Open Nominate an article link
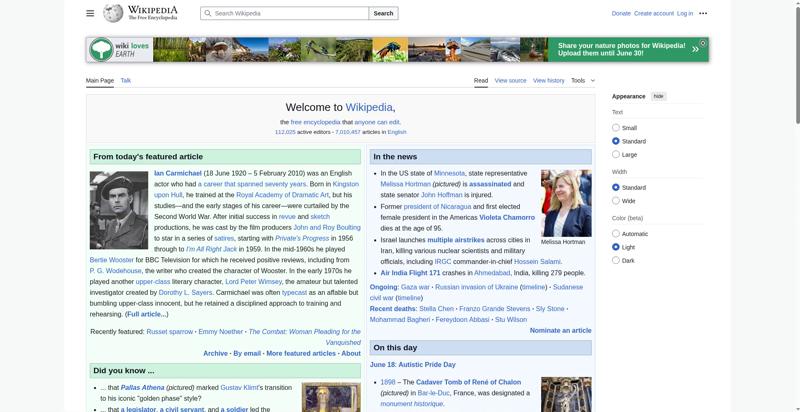 point(561,330)
